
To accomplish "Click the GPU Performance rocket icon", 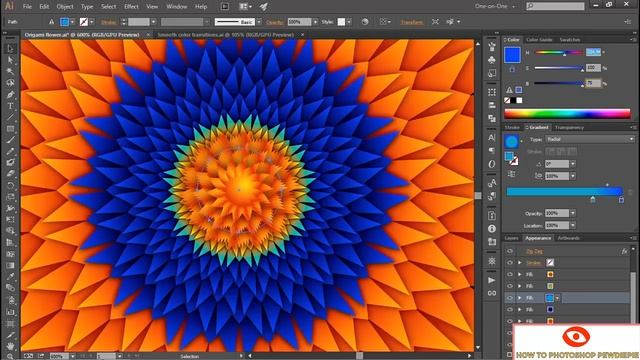I will coord(264,7).
